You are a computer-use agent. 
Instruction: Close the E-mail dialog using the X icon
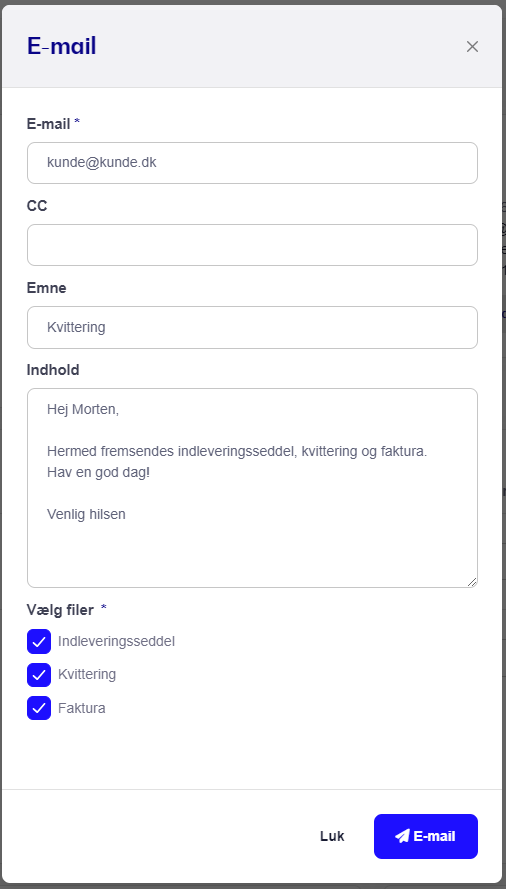472,46
